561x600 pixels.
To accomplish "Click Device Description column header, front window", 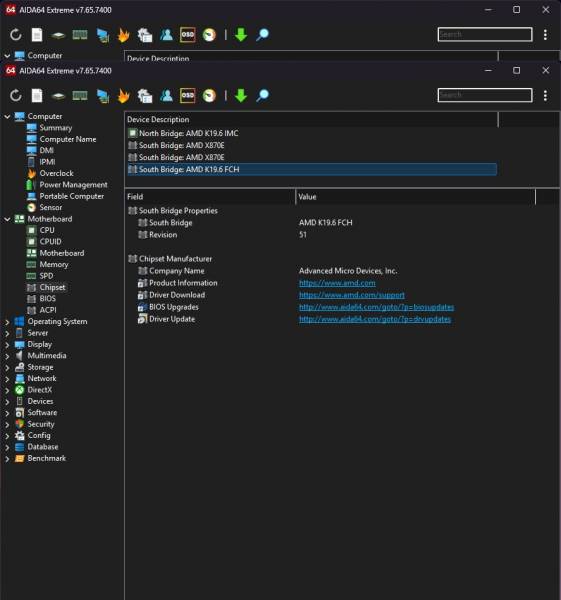I will [x=311, y=119].
